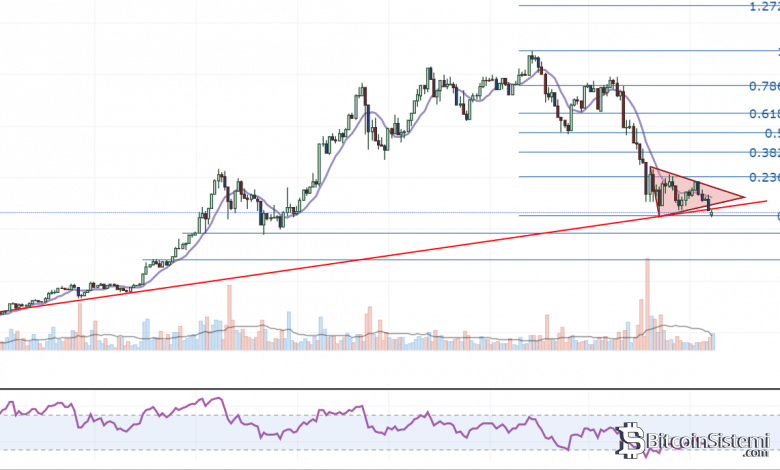Viewport: 780px width, 470px height.
Task: Select the 0.5 Fibonacci level label
Action: click(770, 132)
